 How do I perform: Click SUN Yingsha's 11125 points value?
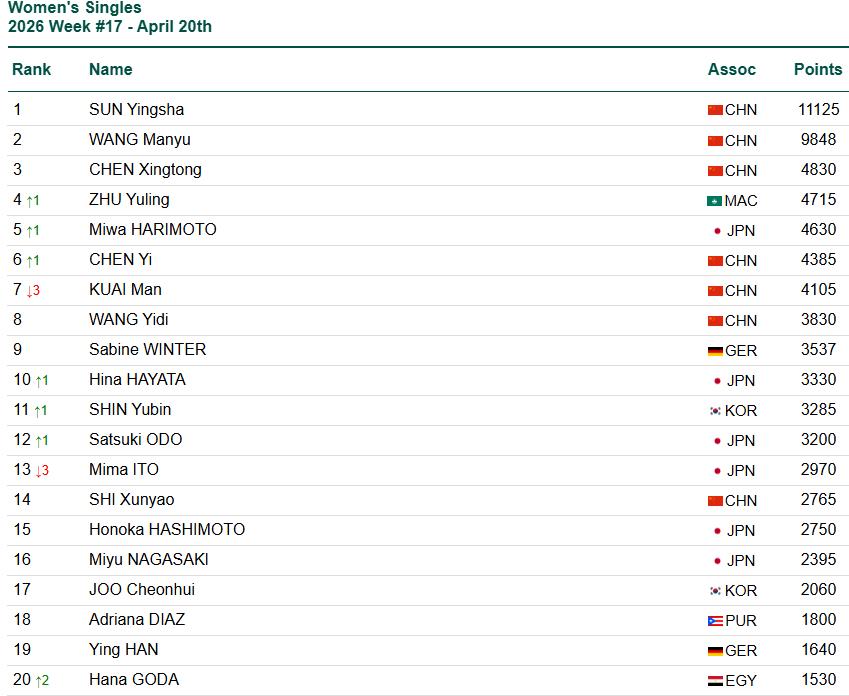[818, 109]
